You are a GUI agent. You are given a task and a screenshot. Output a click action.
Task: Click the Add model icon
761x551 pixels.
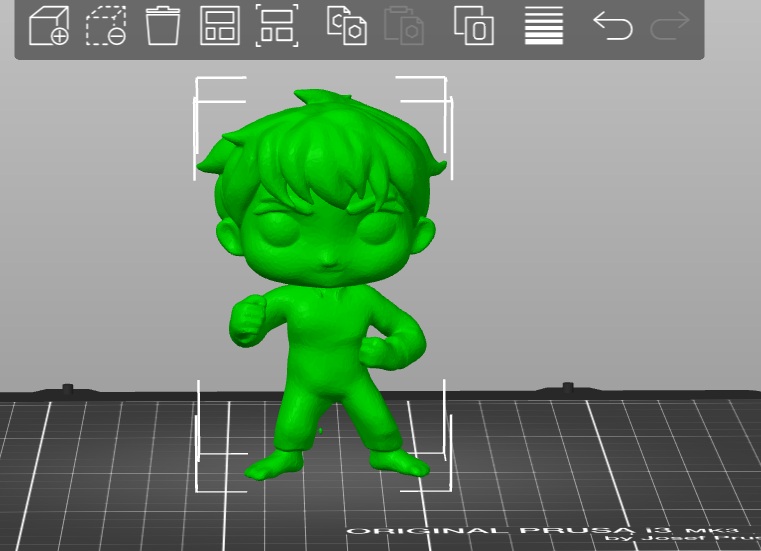point(49,26)
